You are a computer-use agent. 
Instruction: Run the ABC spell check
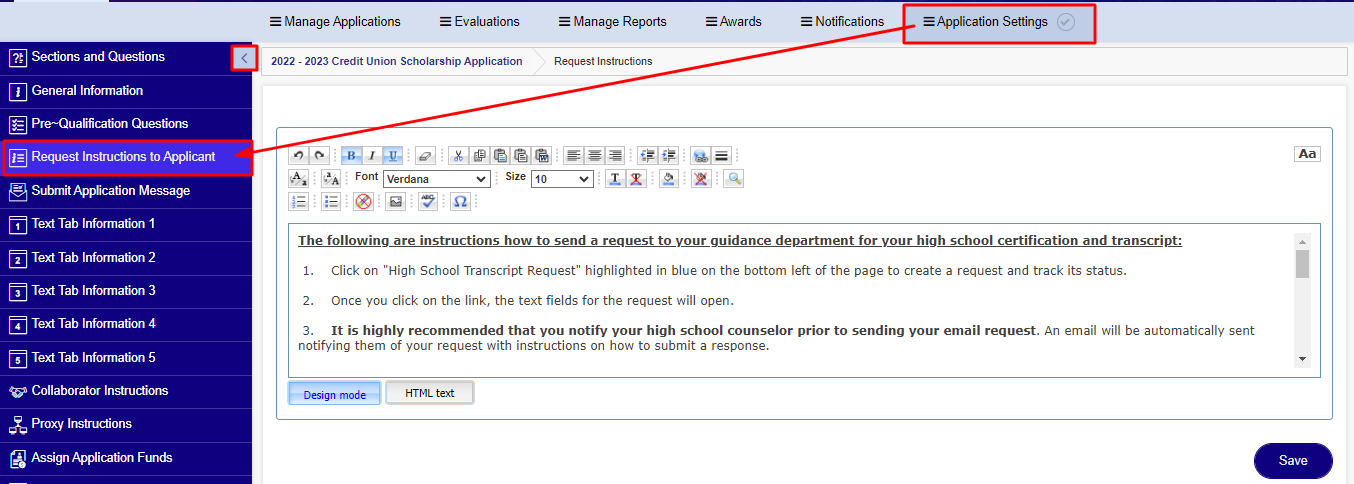[428, 201]
